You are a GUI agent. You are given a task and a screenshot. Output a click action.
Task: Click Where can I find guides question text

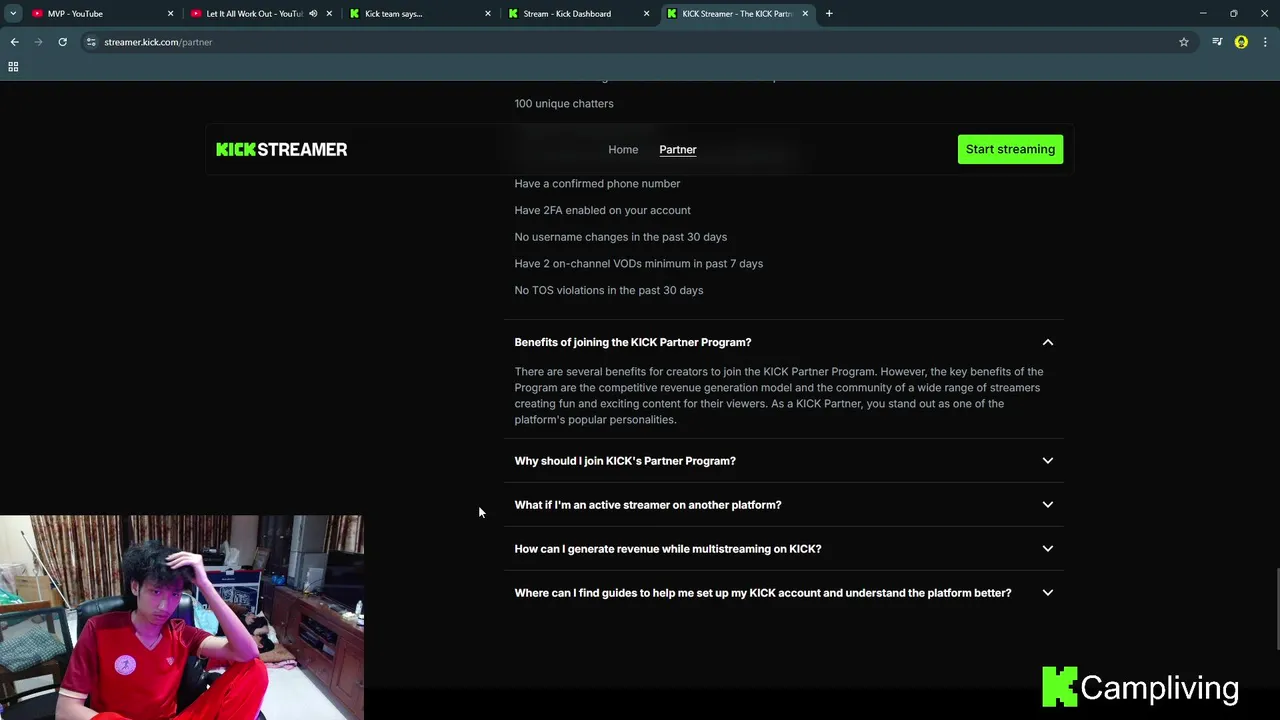point(763,593)
